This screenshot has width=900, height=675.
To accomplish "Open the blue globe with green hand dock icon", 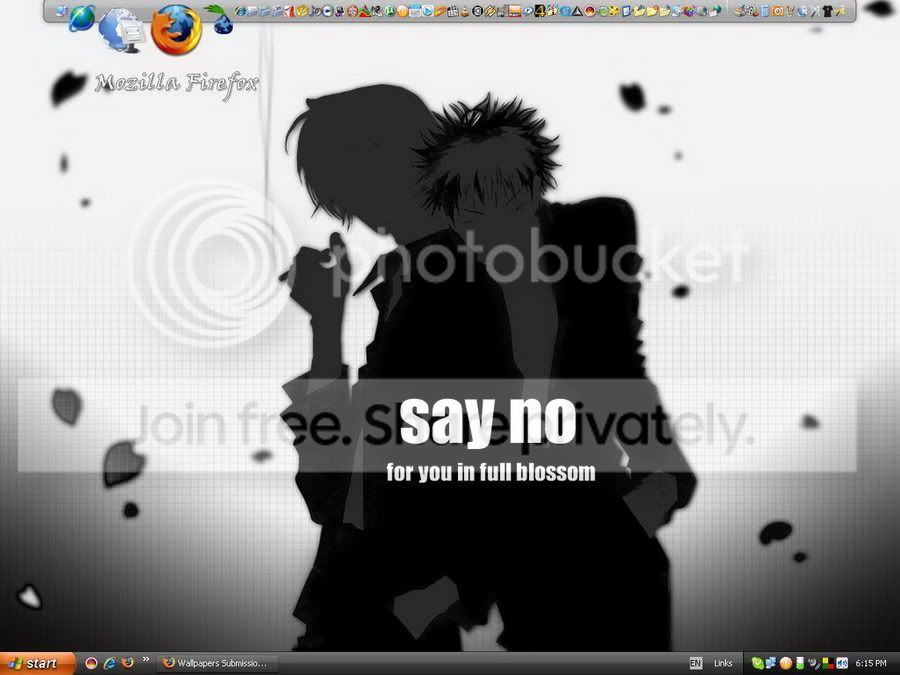I will [221, 20].
